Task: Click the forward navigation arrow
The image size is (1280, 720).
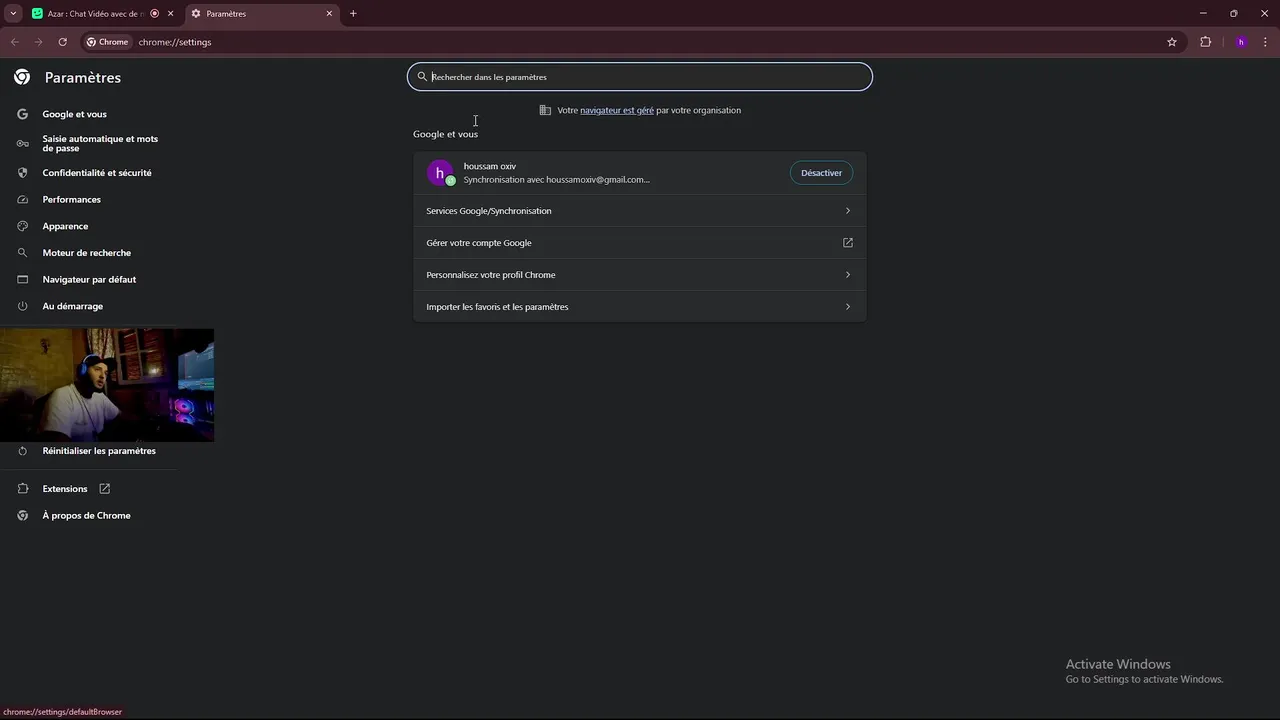Action: pyautogui.click(x=38, y=42)
